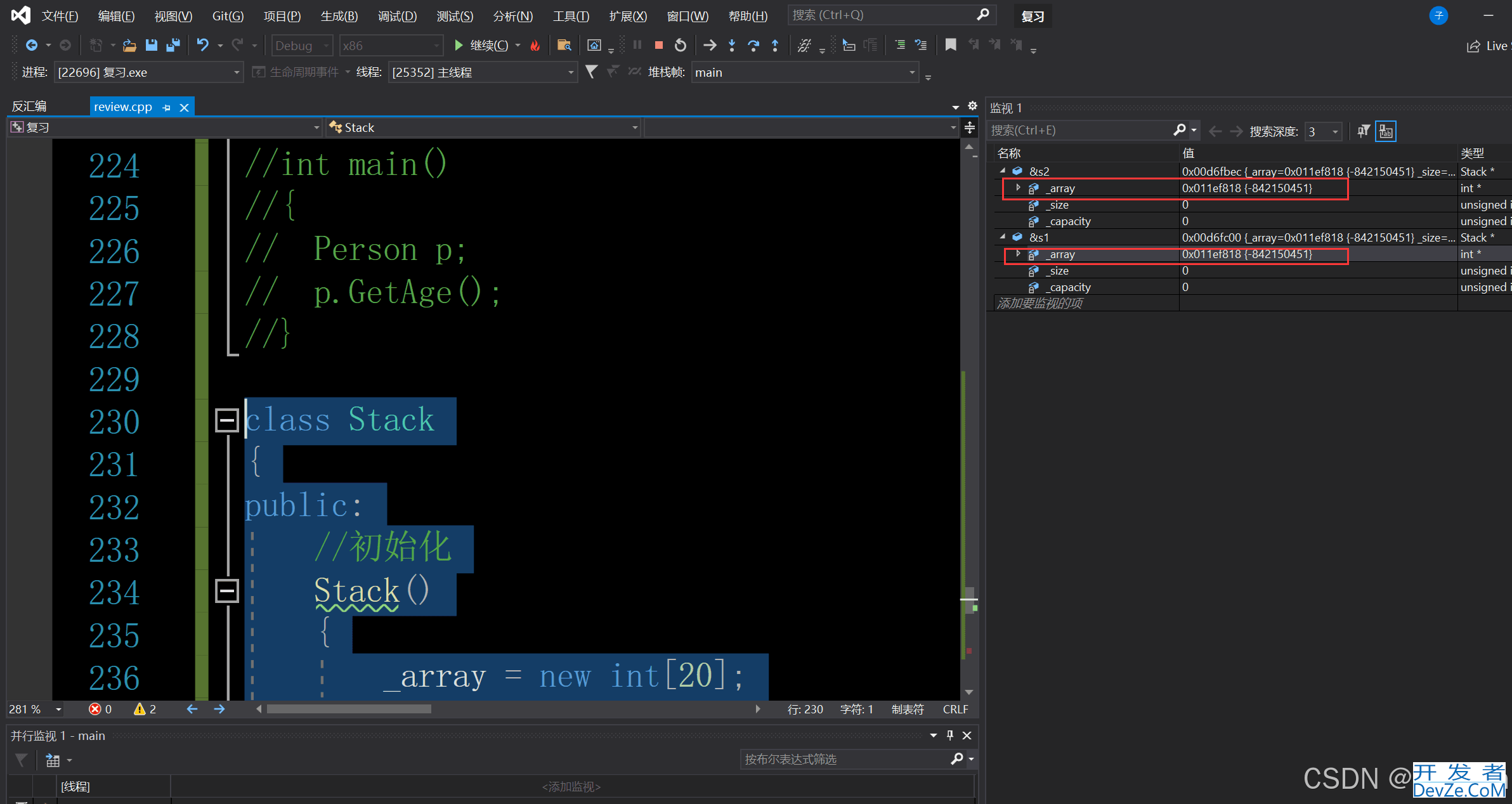The width and height of the screenshot is (1512, 804).
Task: Click the top search box 搜索 (Ctrl+Q)
Action: (892, 15)
